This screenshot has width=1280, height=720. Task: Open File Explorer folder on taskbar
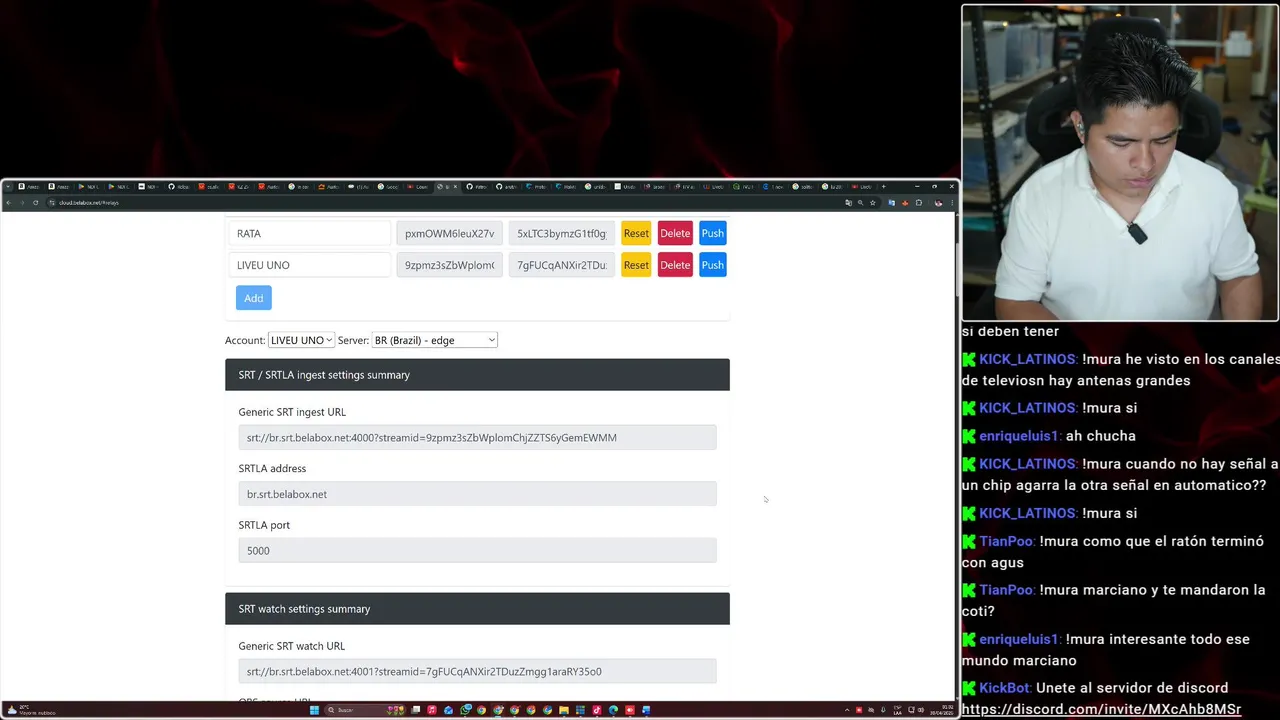(563, 710)
